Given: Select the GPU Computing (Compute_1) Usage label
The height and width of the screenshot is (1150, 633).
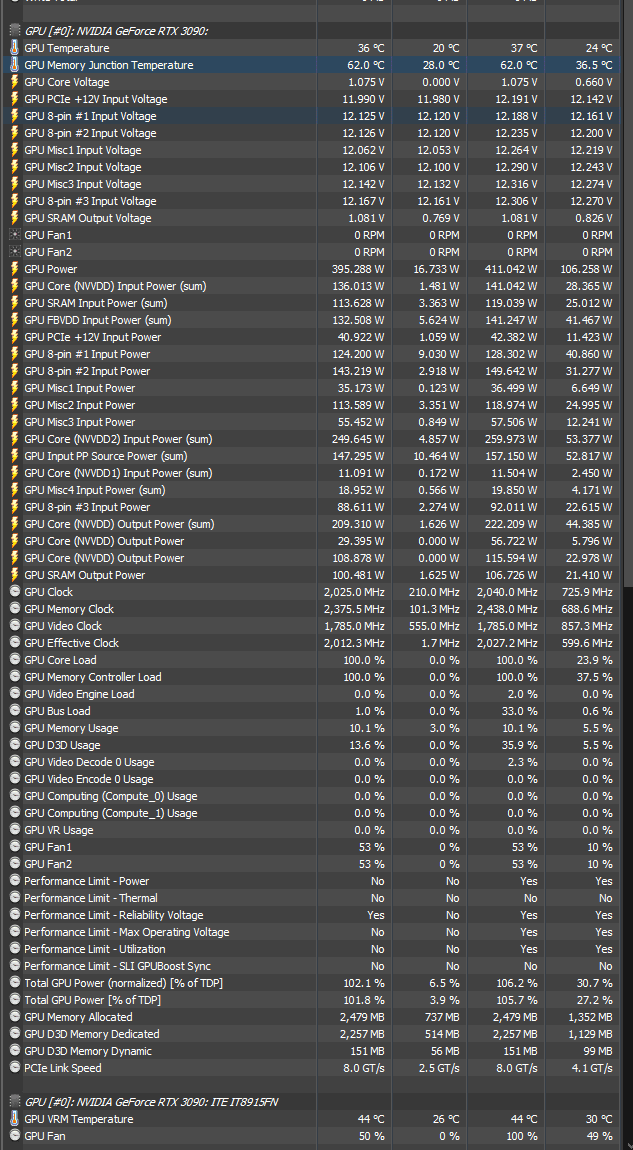Looking at the screenshot, I should pos(111,813).
